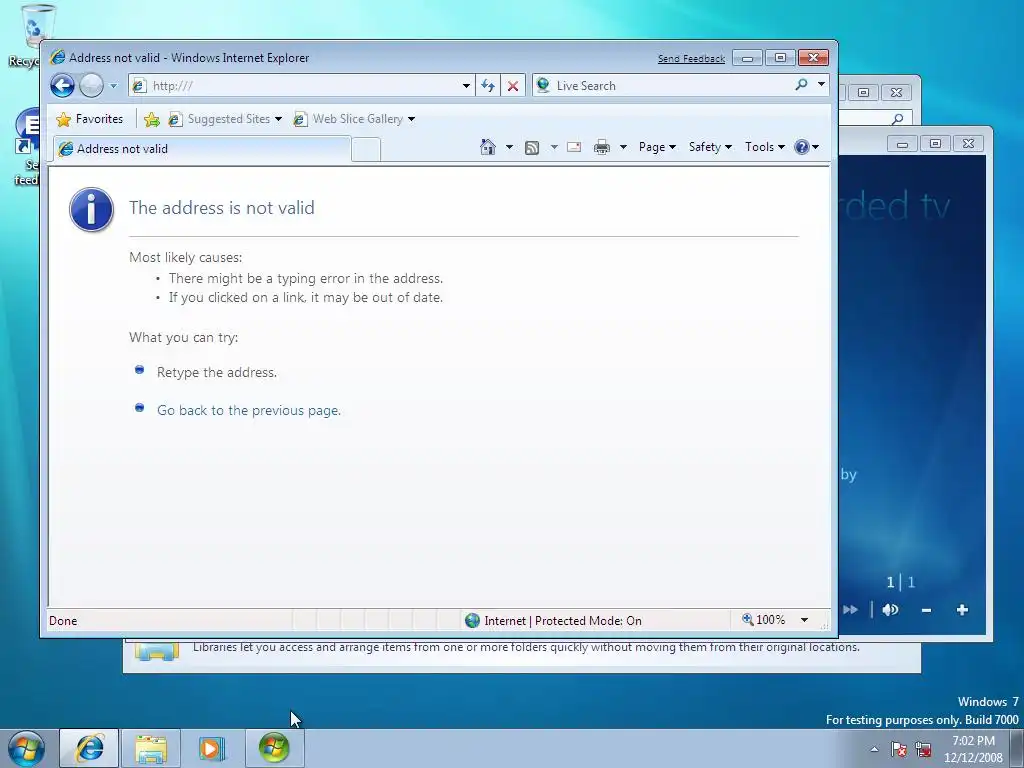Click the Home icon
The width and height of the screenshot is (1024, 768).
click(488, 147)
